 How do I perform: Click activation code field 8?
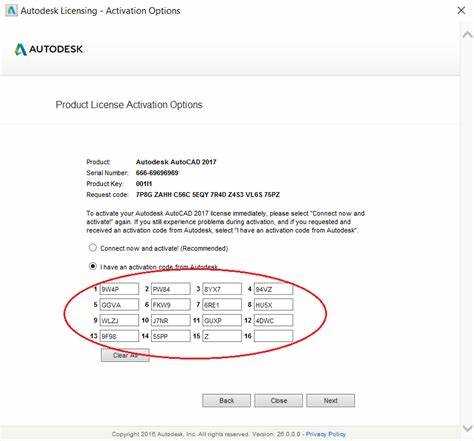click(273, 305)
